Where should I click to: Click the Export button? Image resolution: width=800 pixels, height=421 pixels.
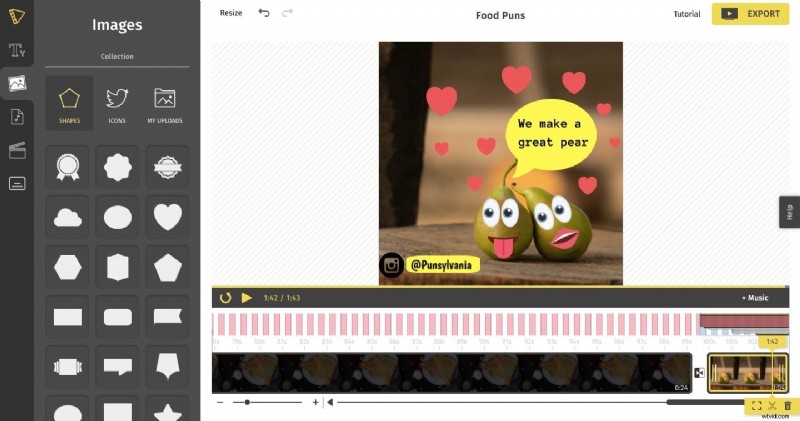[x=750, y=14]
